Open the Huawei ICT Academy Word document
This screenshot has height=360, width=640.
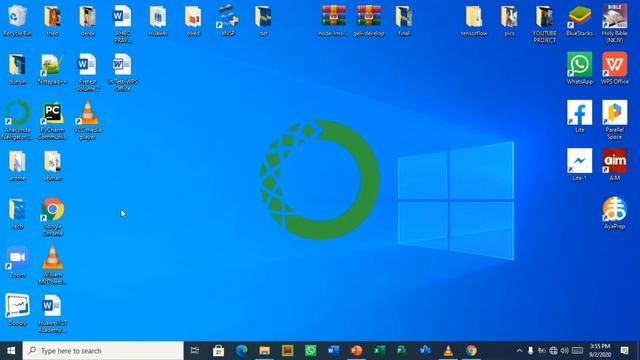[x=52, y=313]
